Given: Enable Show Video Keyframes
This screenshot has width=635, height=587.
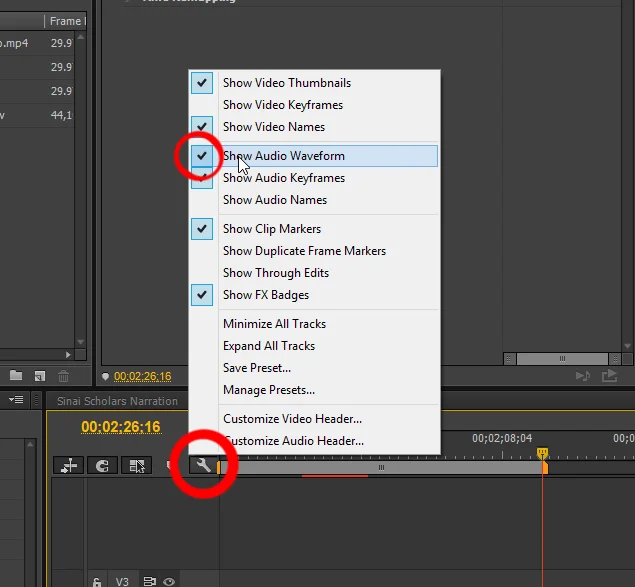Looking at the screenshot, I should point(283,105).
